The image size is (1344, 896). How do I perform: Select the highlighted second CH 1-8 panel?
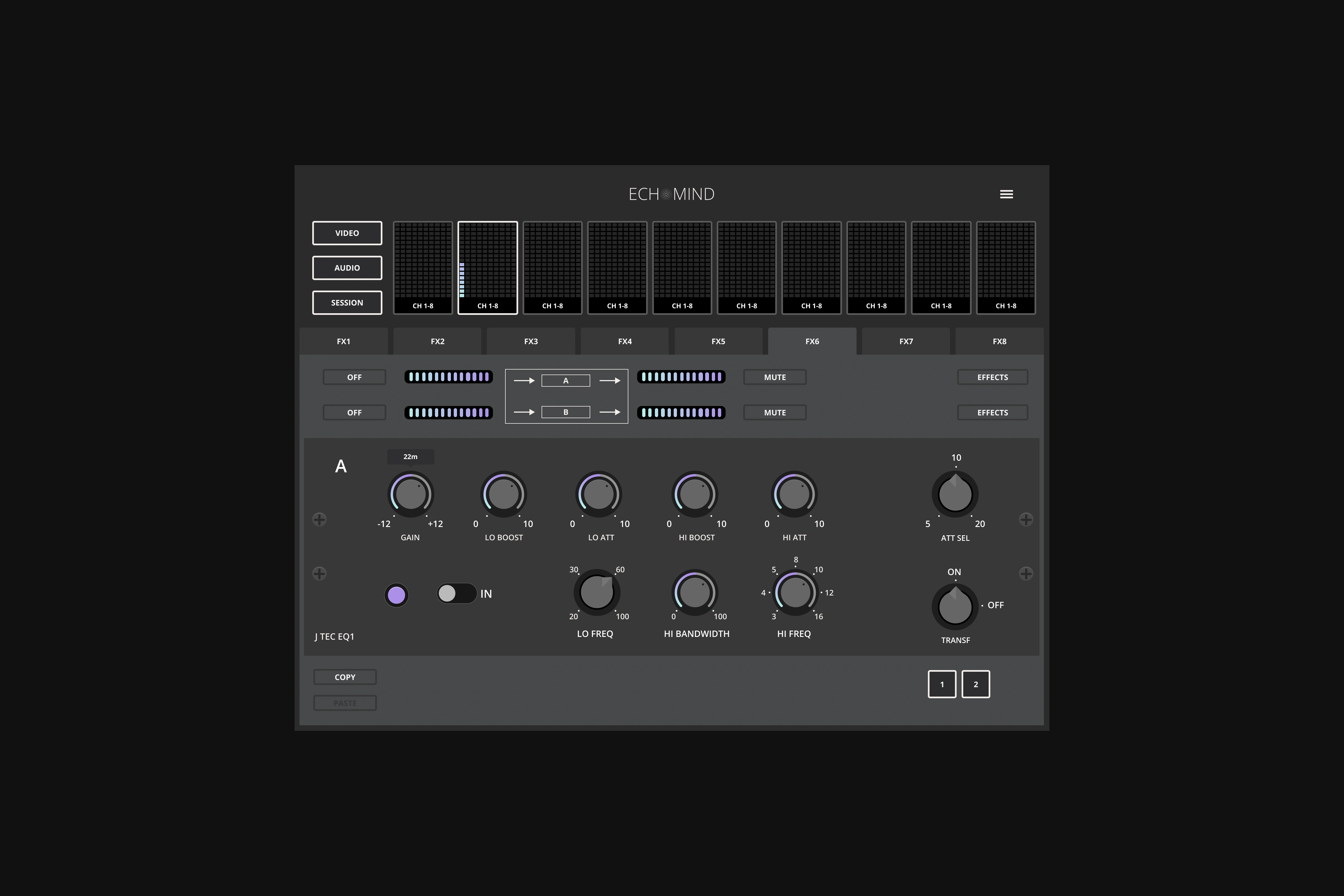[x=488, y=268]
